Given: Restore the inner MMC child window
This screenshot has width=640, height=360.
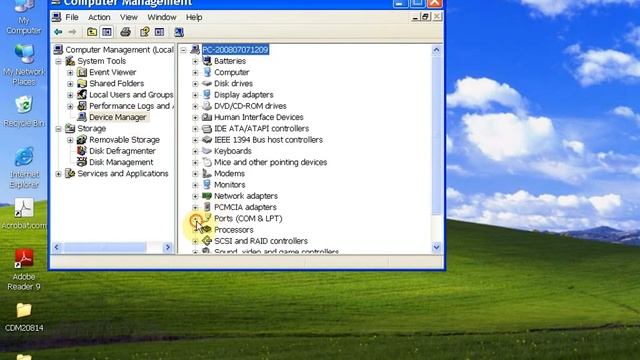Looking at the screenshot, I should pyautogui.click(x=425, y=17).
